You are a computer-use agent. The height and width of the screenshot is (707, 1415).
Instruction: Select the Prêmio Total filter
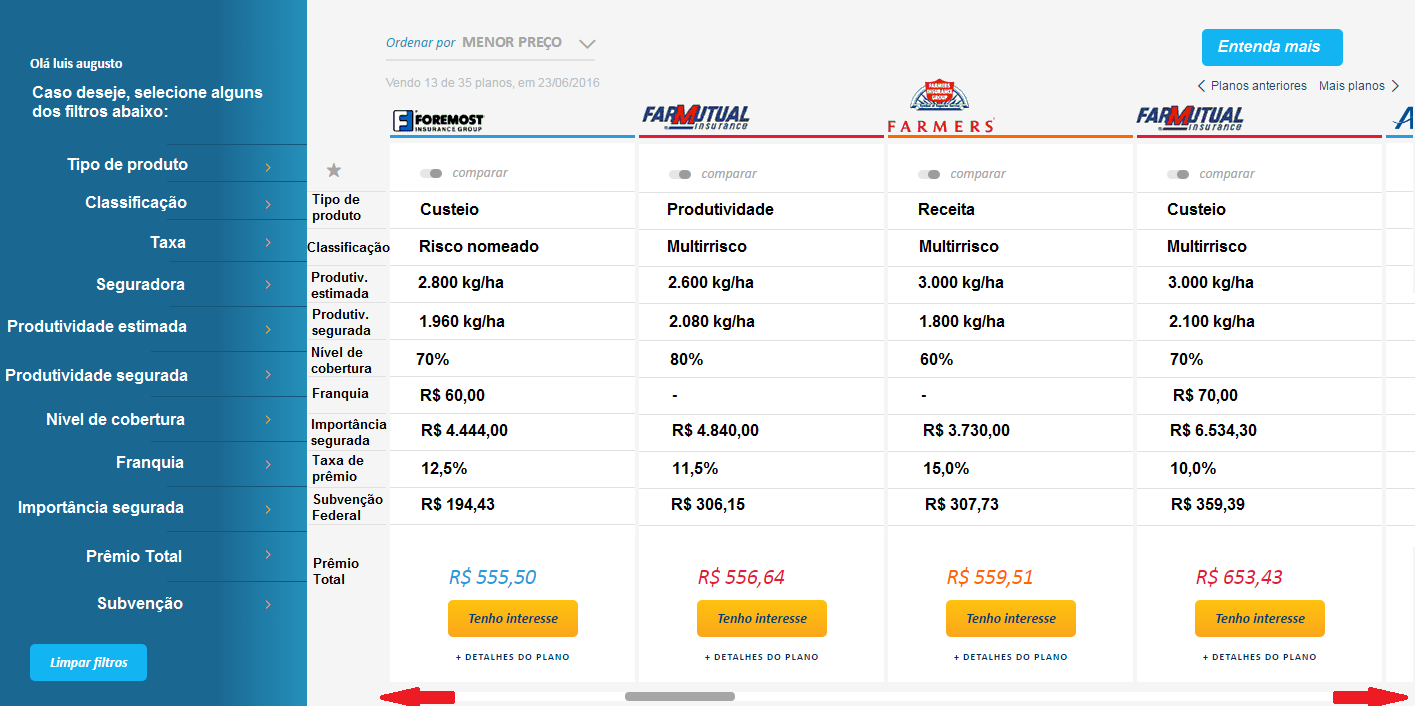[170, 556]
